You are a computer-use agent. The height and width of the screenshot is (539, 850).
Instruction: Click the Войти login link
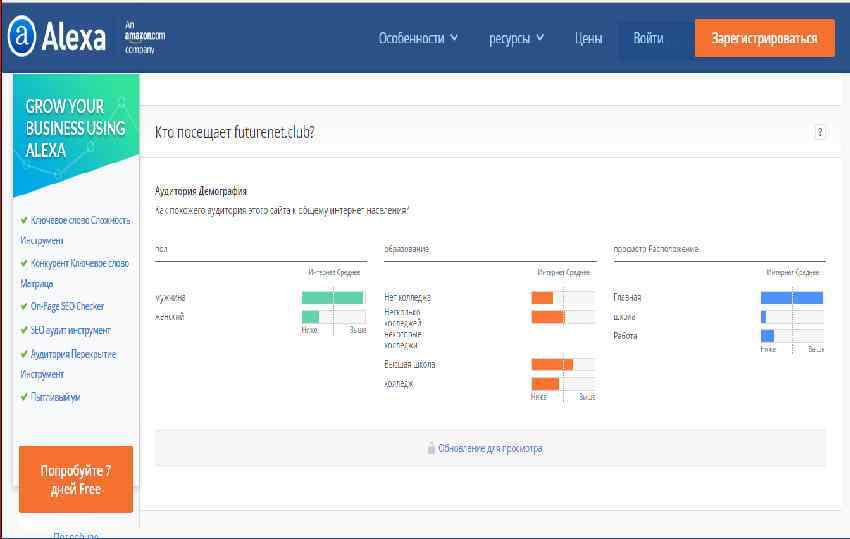tap(648, 38)
